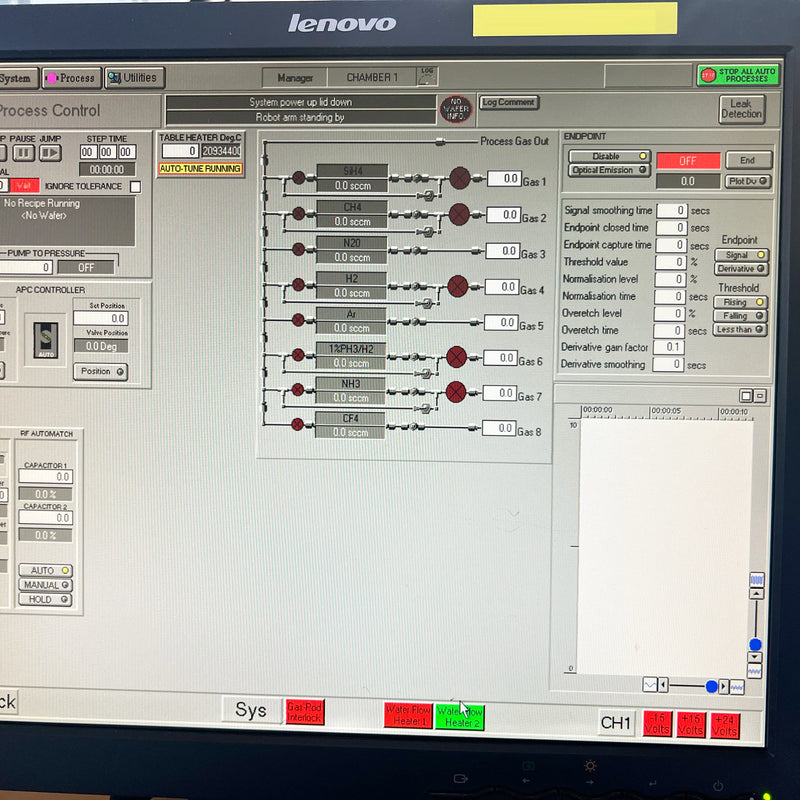Toggle the red endpoint OFF button
800x800 pixels.
coord(688,161)
